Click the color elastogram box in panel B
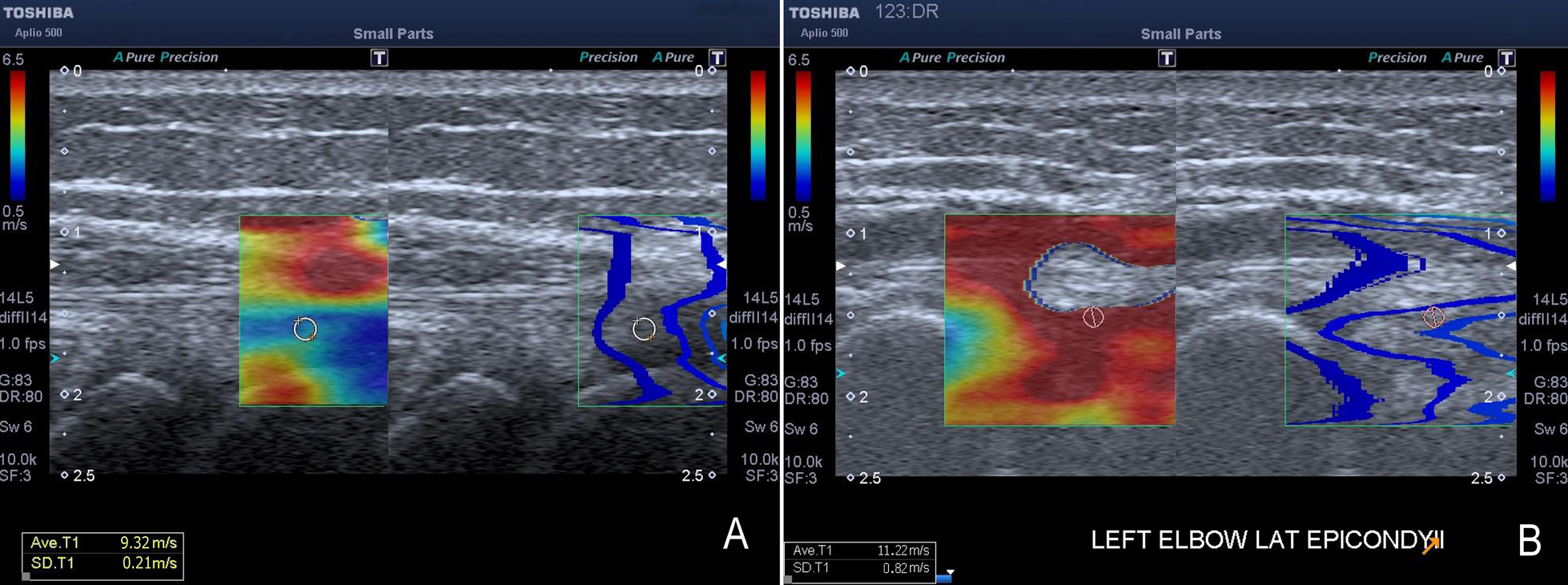The height and width of the screenshot is (585, 1568). coord(1059,320)
